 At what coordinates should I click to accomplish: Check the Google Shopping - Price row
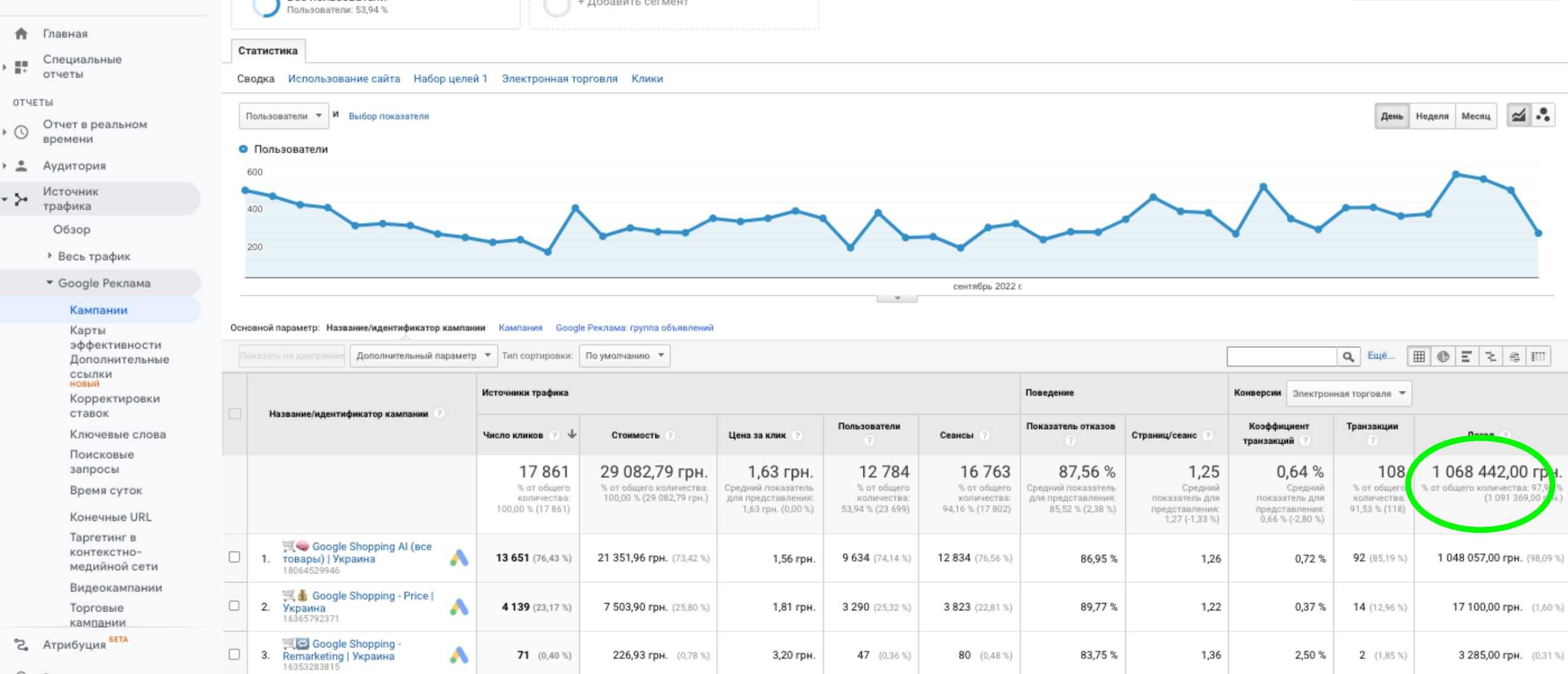234,606
